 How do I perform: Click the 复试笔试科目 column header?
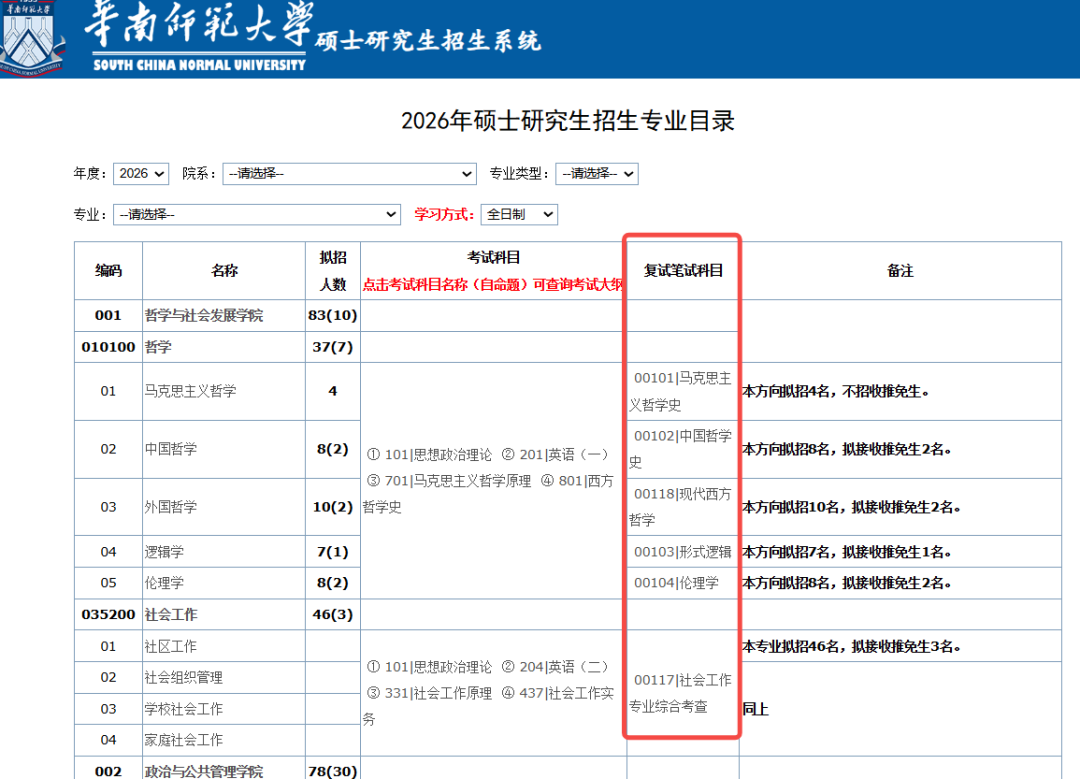coord(683,271)
